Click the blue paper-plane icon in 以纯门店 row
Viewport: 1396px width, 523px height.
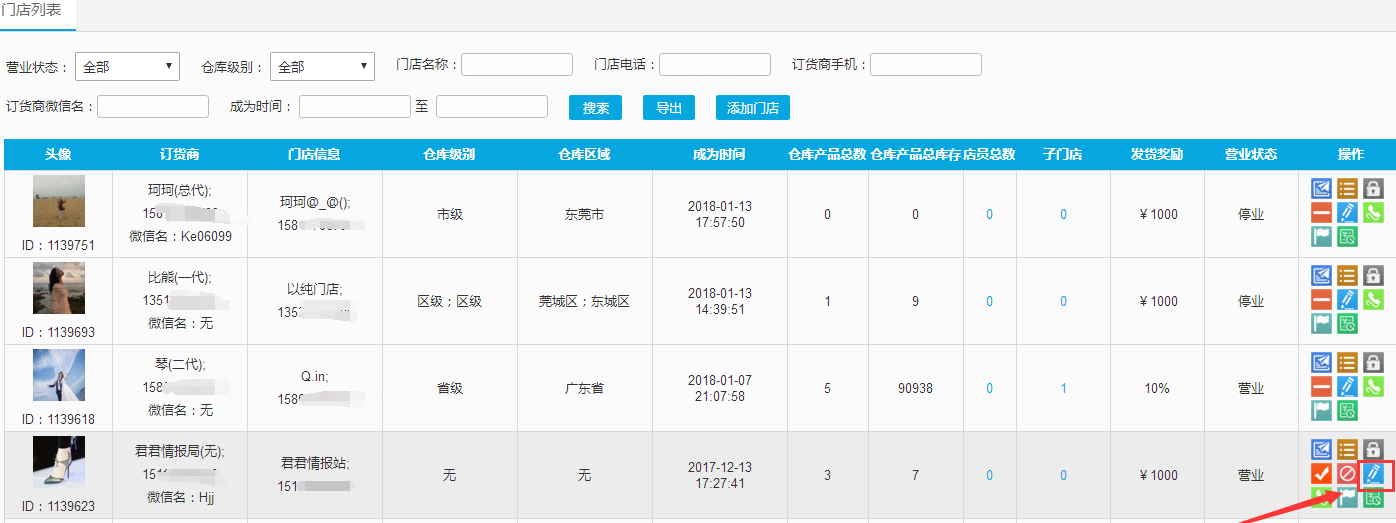(1322, 275)
